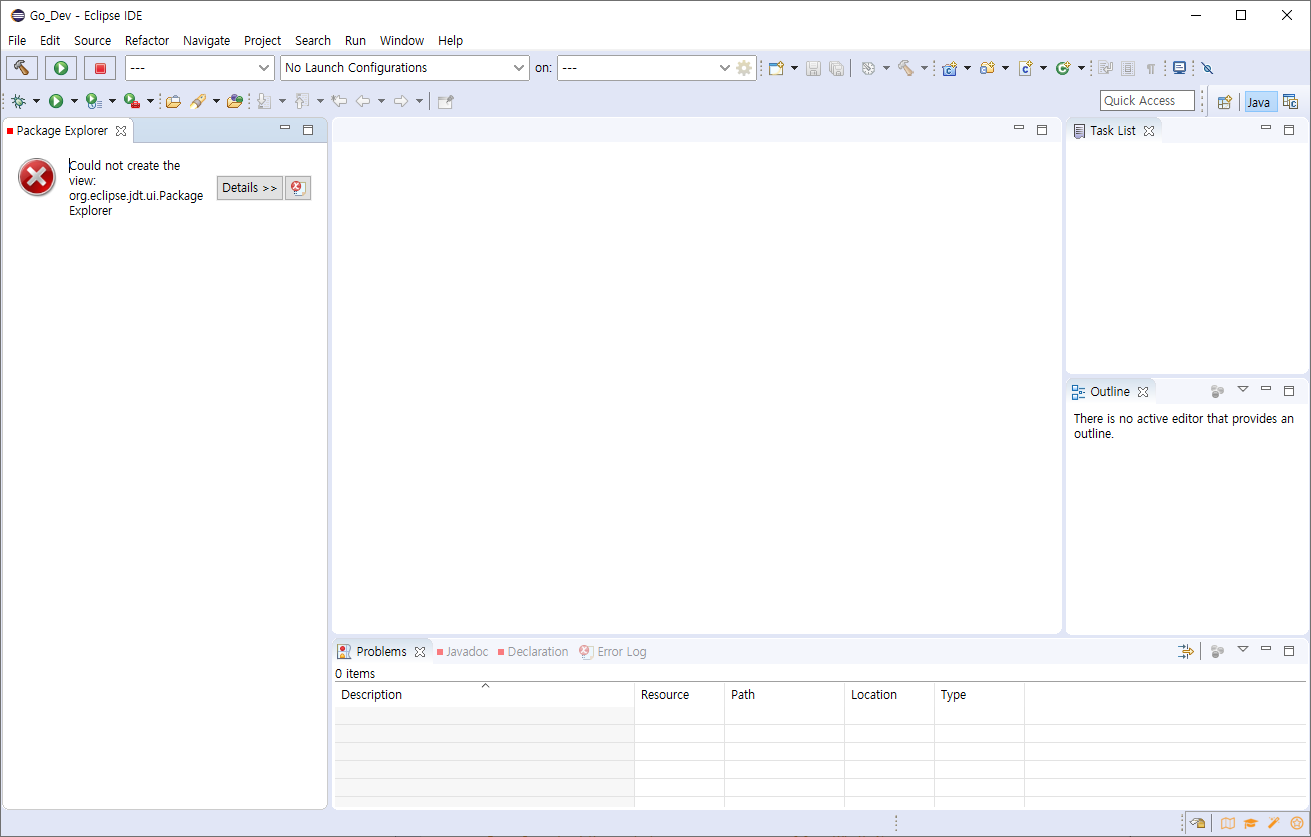
Task: Click the Debug bug icon
Action: coord(19,101)
